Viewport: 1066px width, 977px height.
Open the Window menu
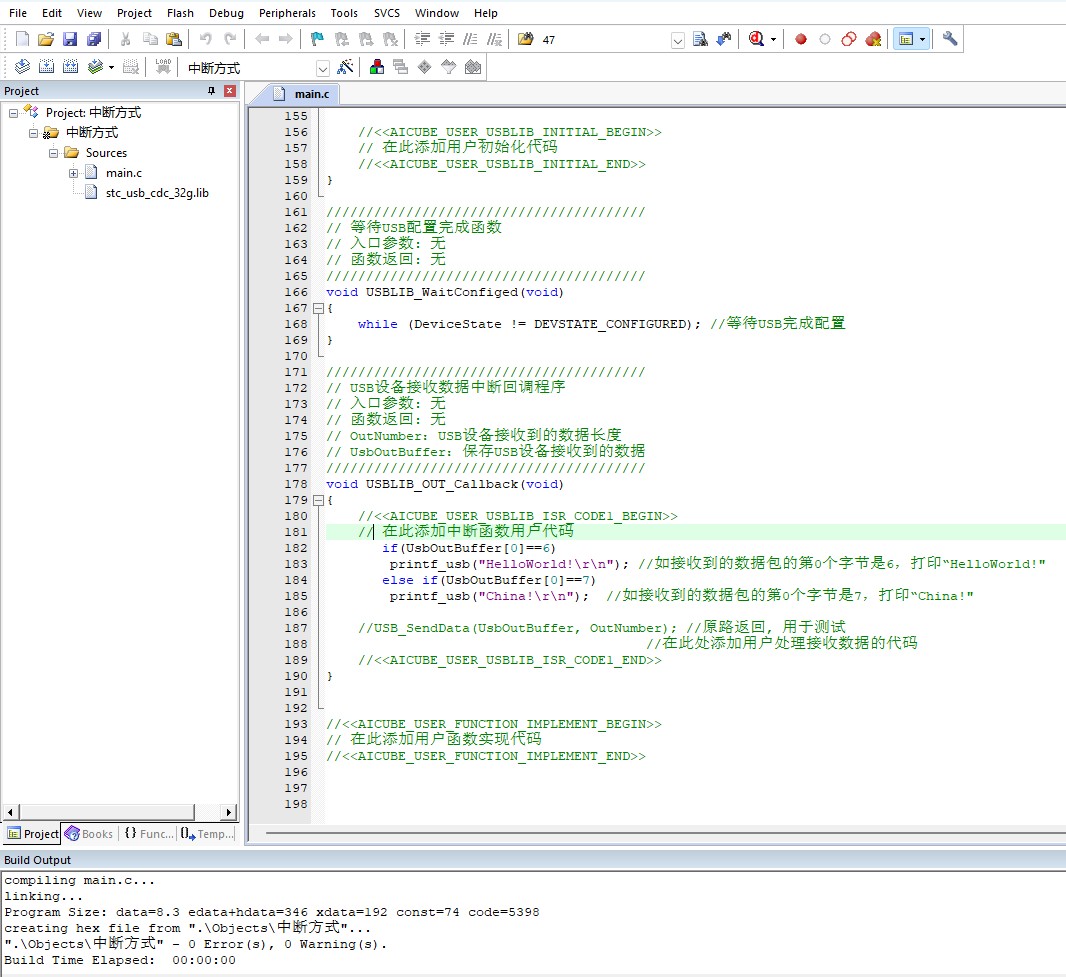tap(437, 13)
